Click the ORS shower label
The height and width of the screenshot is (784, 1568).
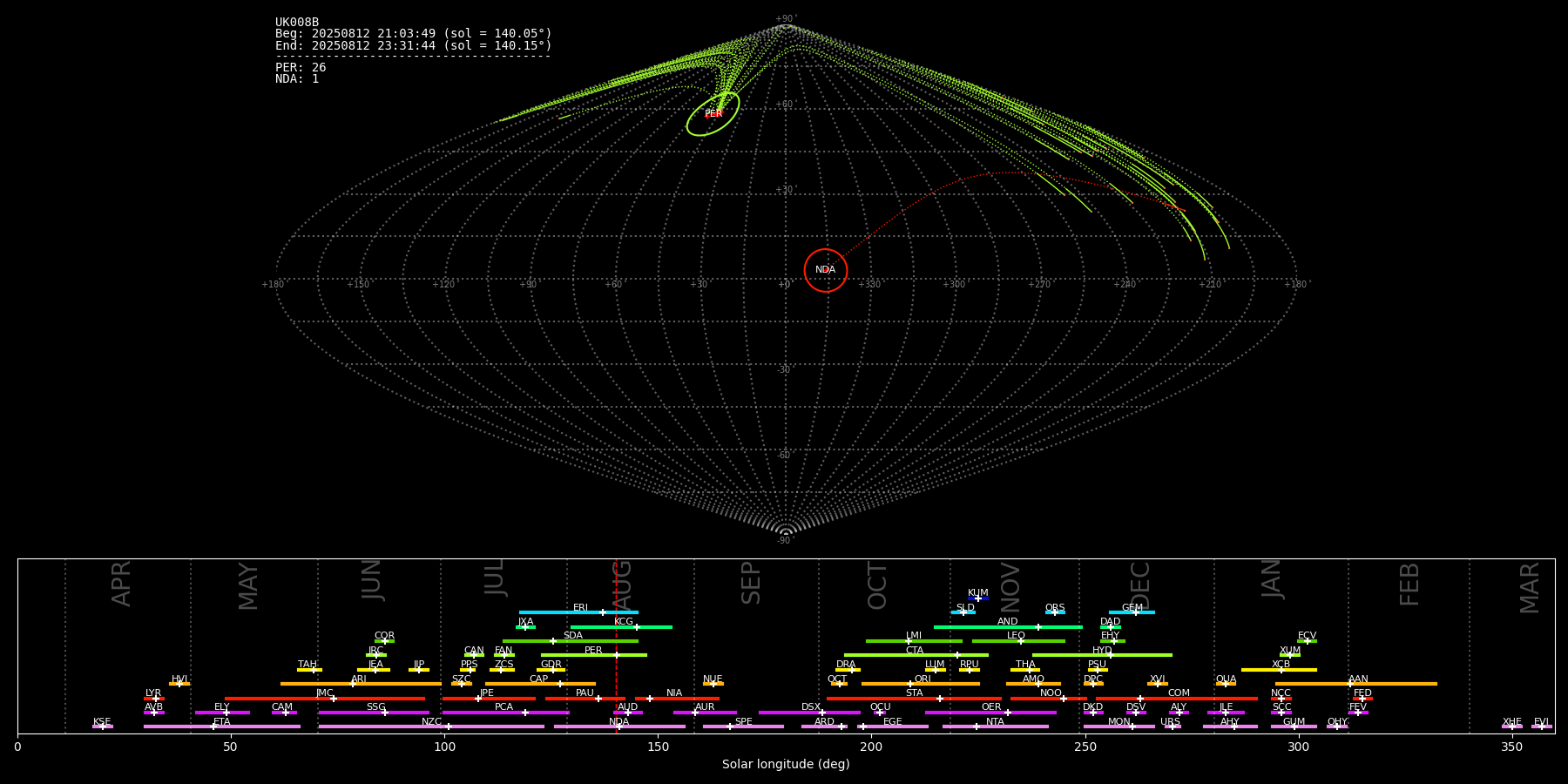coord(1055,607)
